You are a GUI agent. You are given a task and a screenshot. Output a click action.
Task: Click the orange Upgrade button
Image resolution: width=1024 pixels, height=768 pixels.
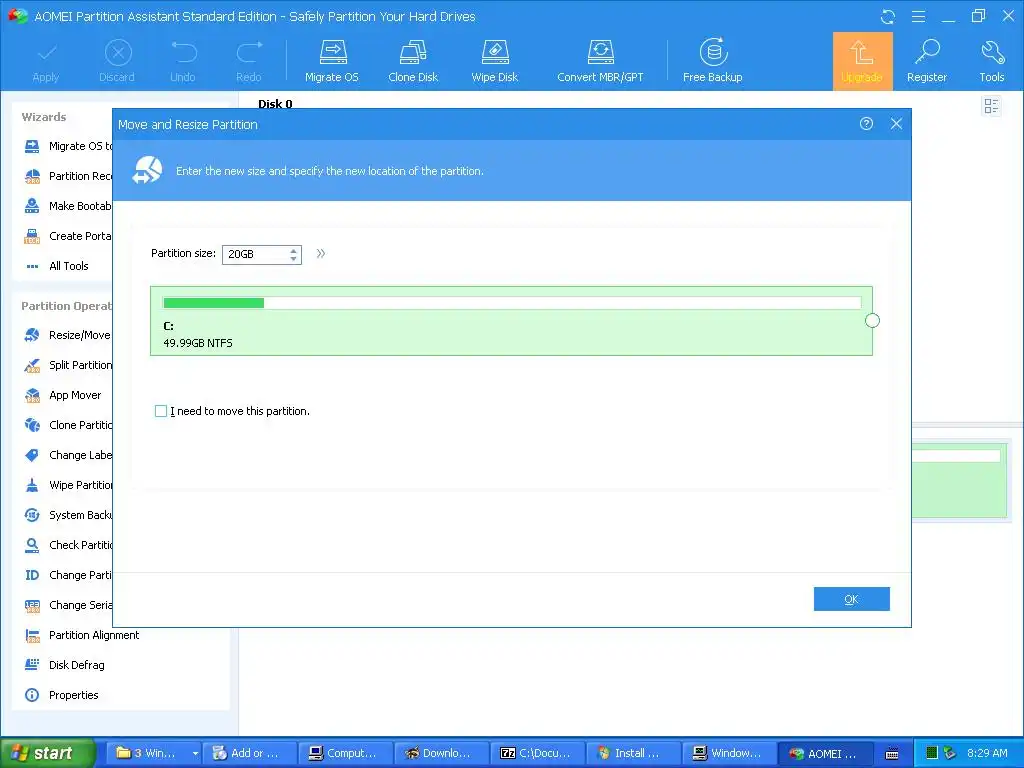point(862,61)
